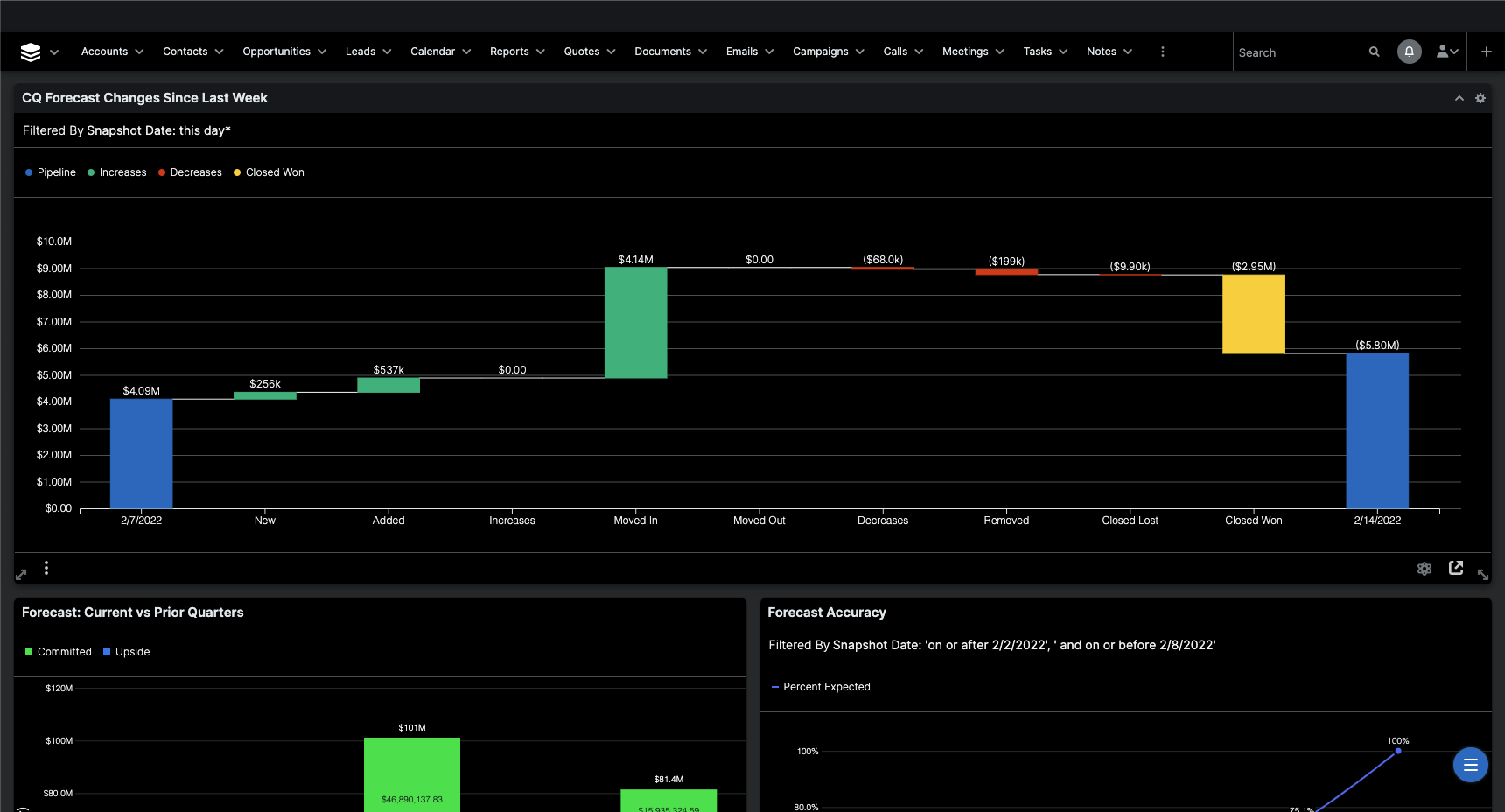
Task: Open the blue floating hamburger menu button
Action: [1470, 765]
